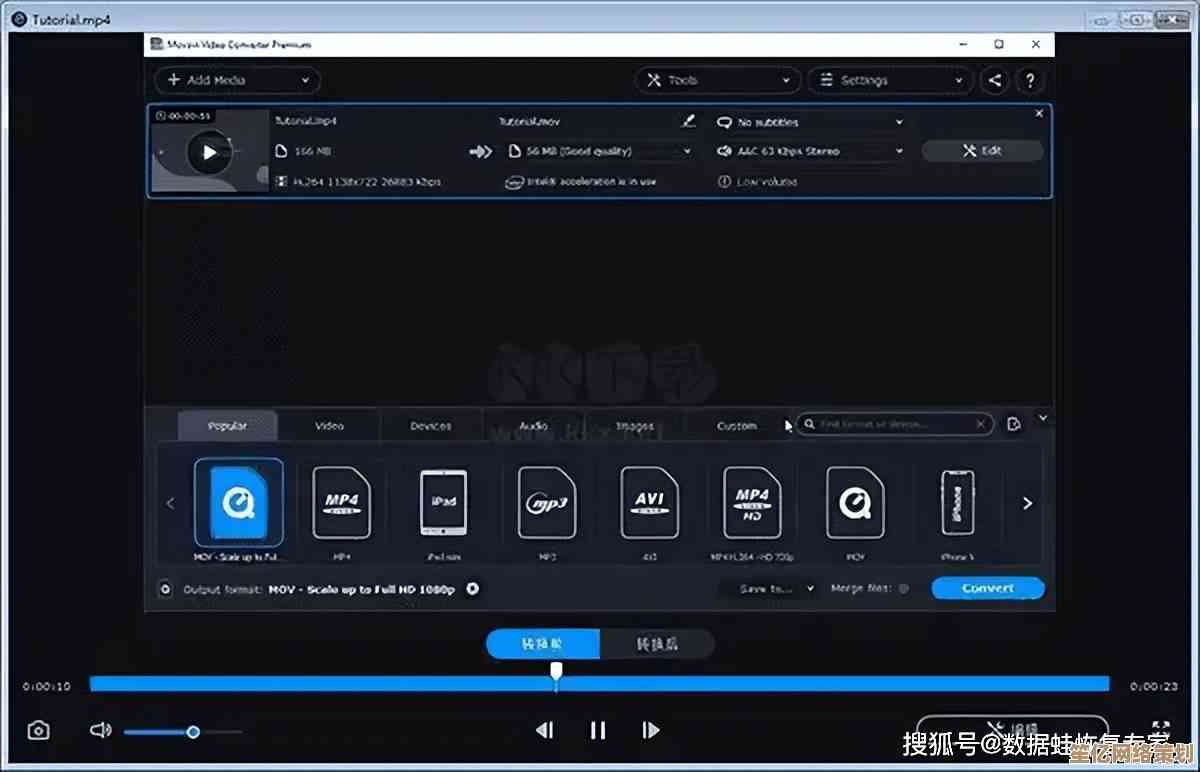Screen dimensions: 1200x772
Task: Click the Find format or device search box
Action: (893, 425)
